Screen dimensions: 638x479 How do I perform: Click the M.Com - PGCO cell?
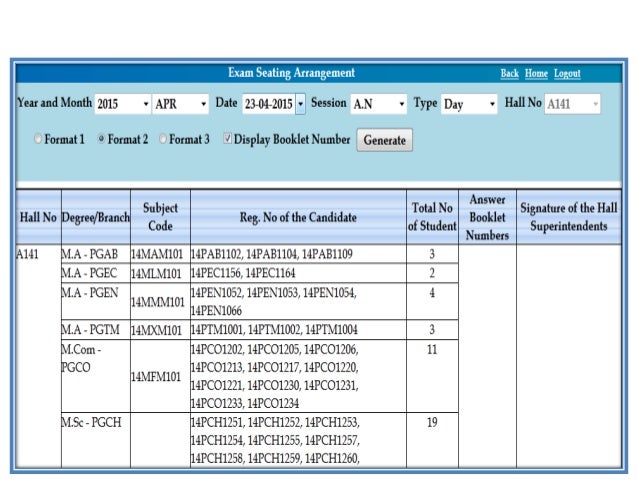[x=96, y=376]
